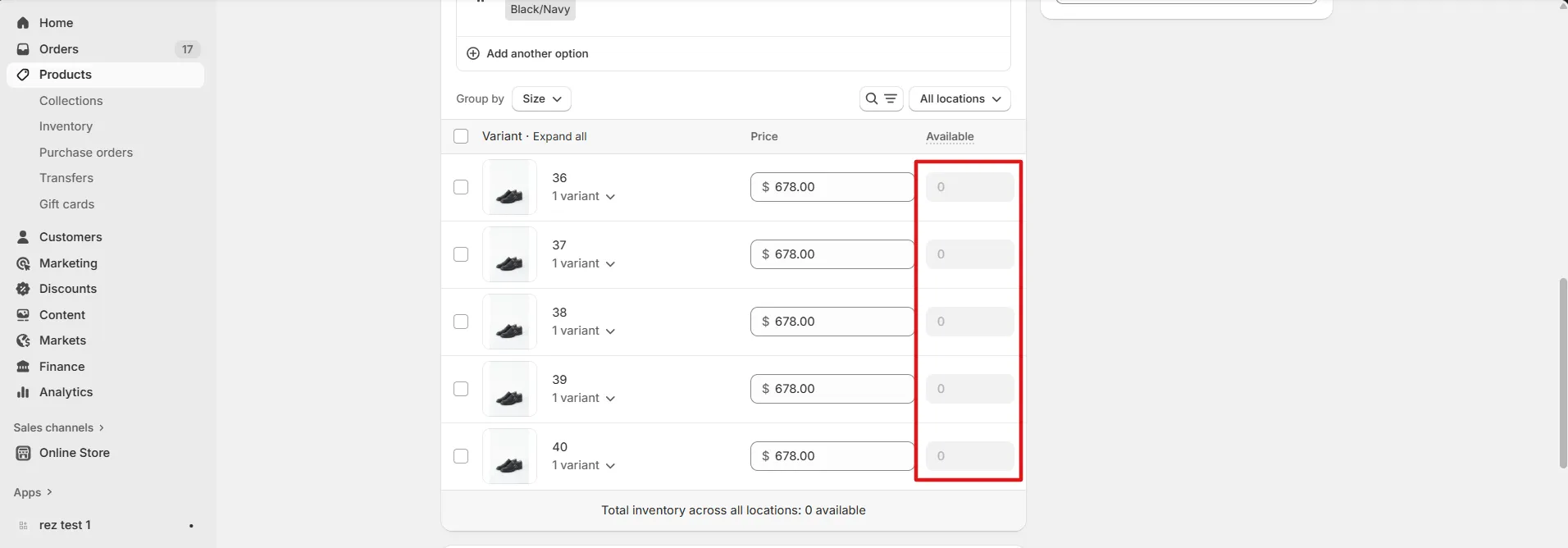
Task: Click the price field for size 37
Action: pos(832,254)
